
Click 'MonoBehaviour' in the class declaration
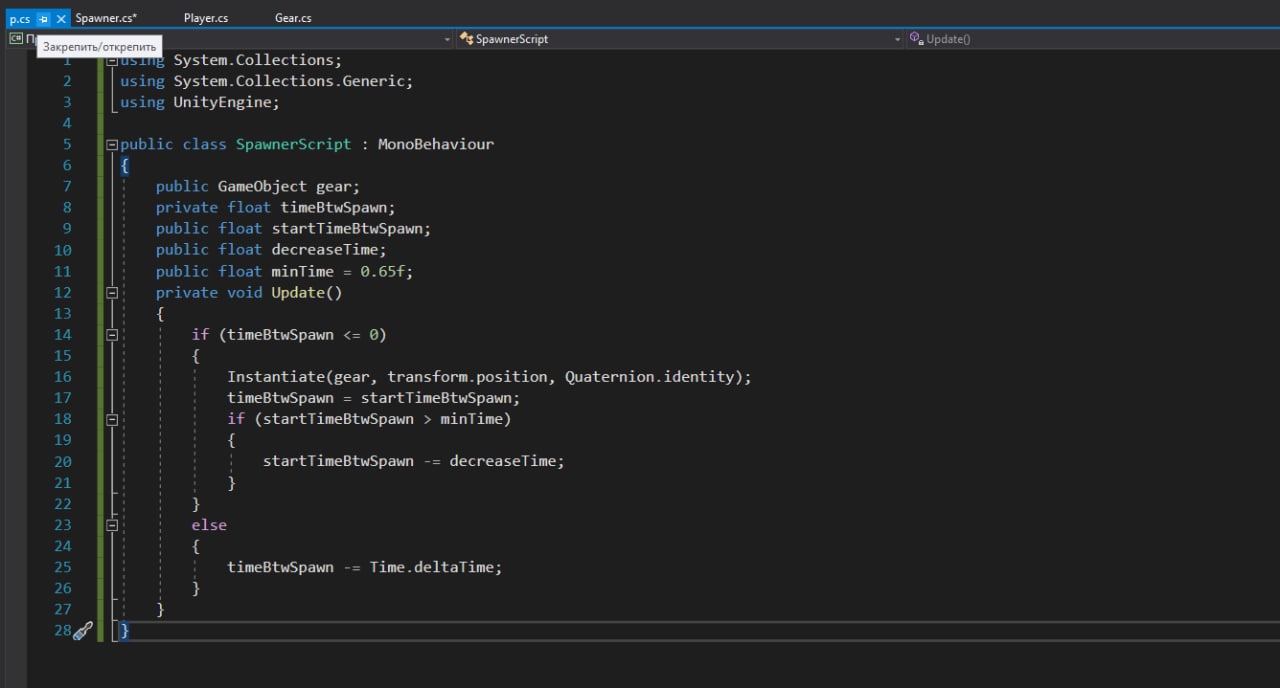click(x=436, y=144)
